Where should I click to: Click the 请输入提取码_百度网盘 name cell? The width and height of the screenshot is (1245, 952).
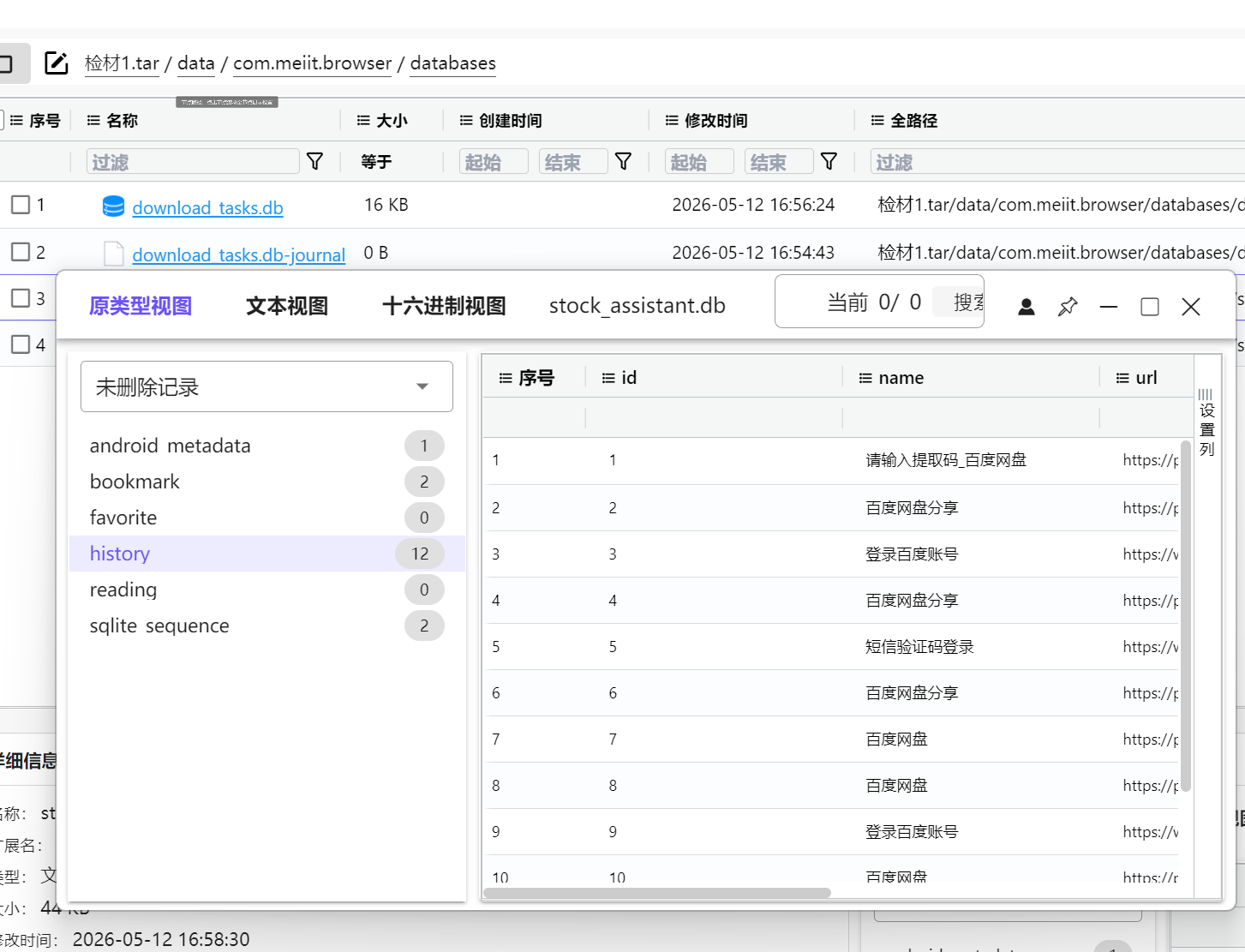point(946,460)
